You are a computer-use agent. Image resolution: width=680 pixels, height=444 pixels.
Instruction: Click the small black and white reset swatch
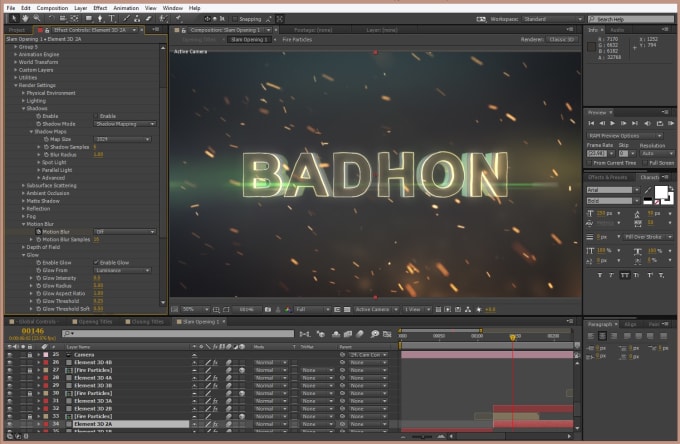click(647, 201)
